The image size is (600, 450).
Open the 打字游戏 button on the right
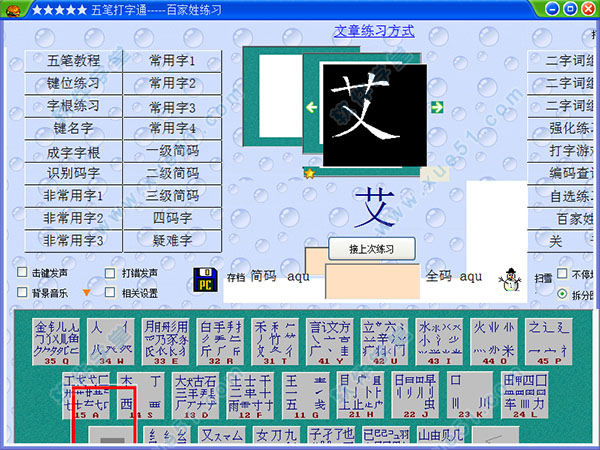562,151
